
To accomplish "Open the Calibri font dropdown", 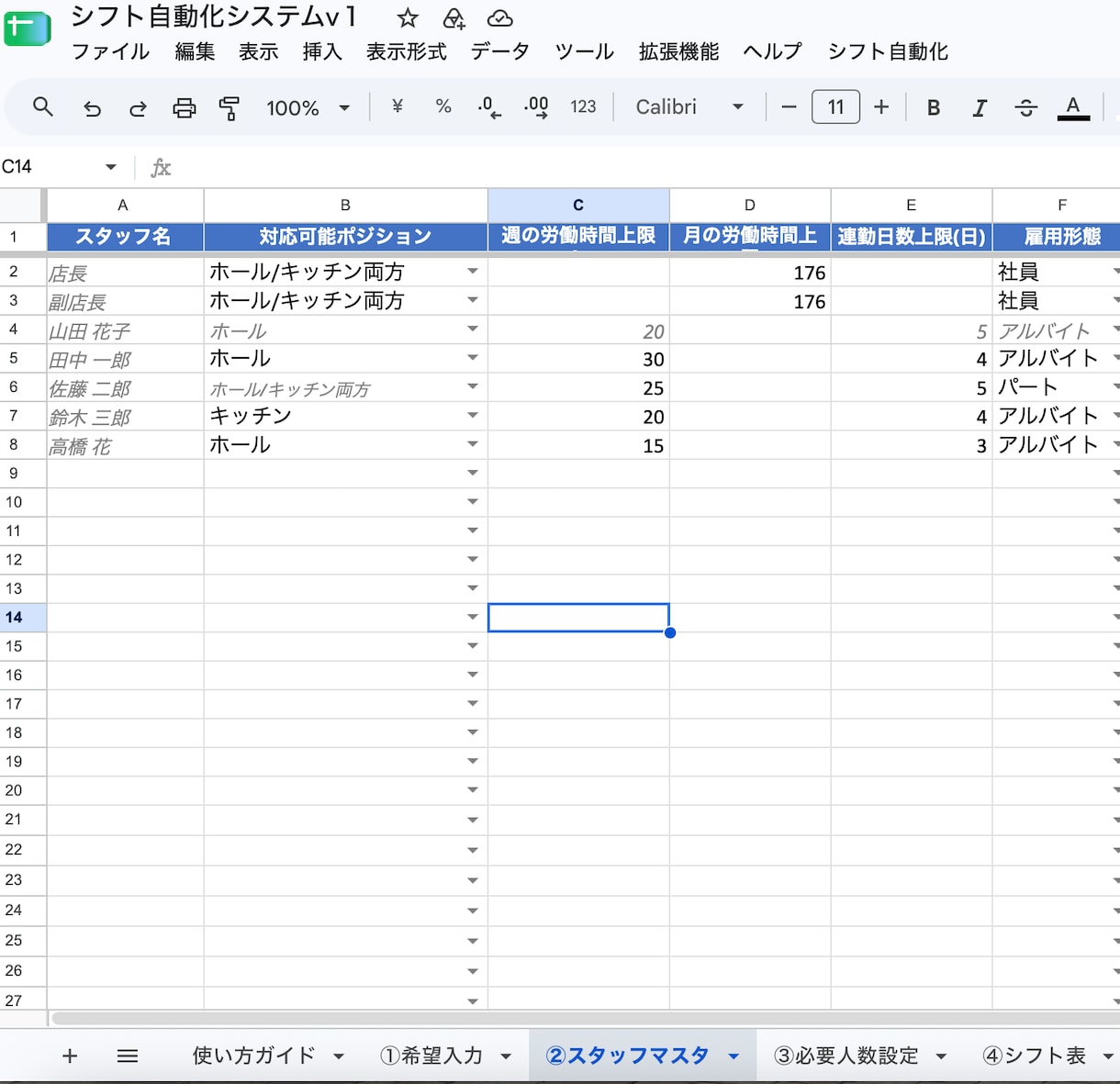I will click(x=689, y=107).
